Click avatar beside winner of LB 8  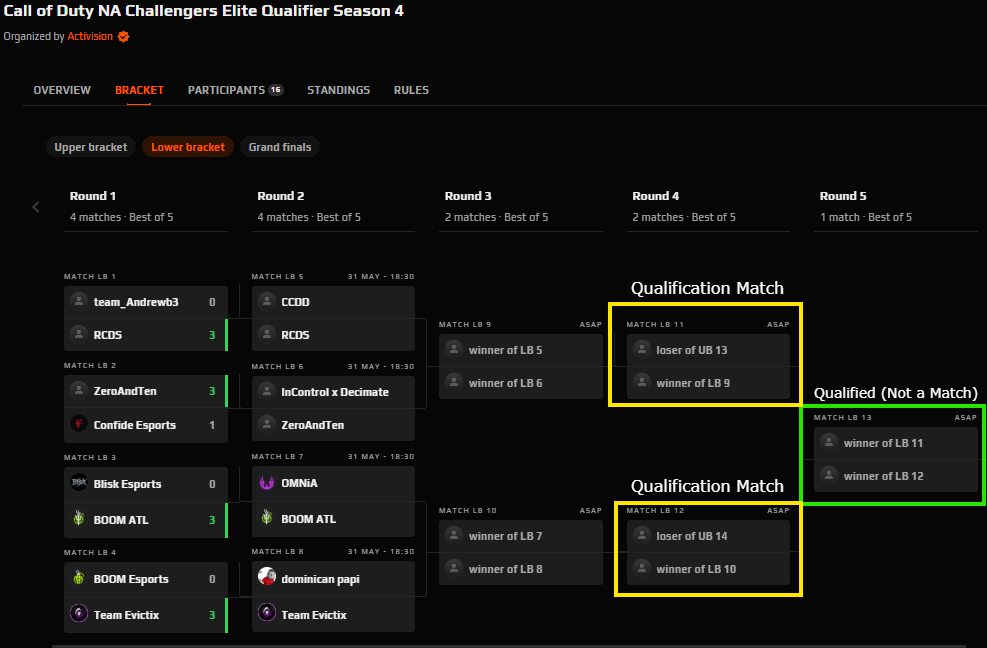click(x=454, y=568)
